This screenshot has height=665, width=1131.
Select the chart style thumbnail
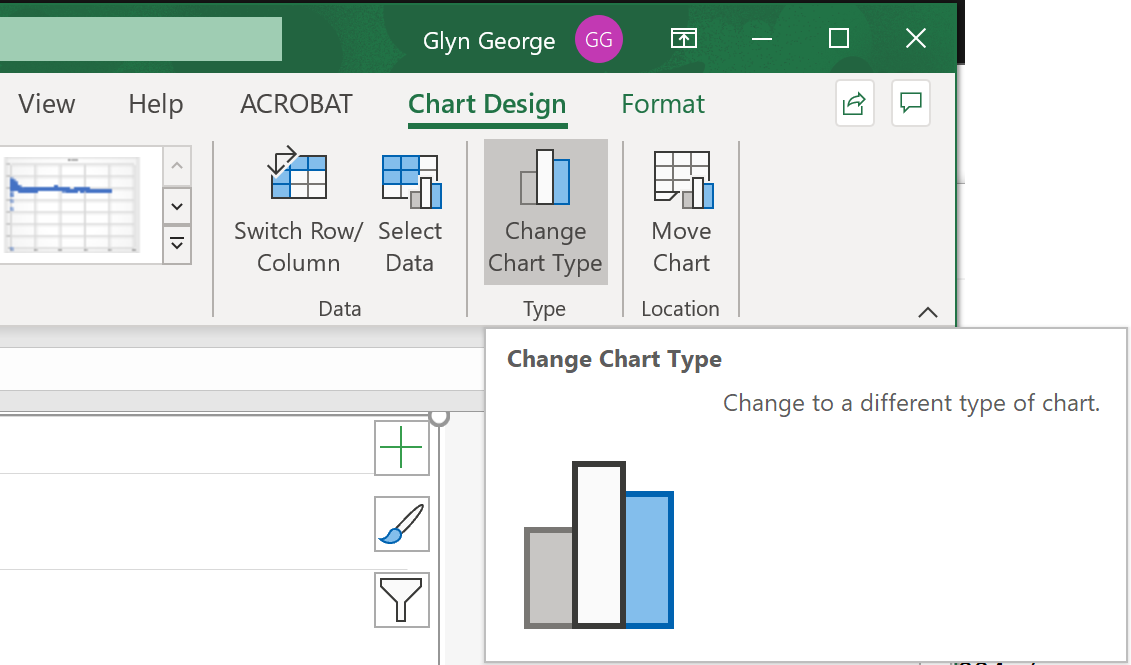click(x=71, y=205)
